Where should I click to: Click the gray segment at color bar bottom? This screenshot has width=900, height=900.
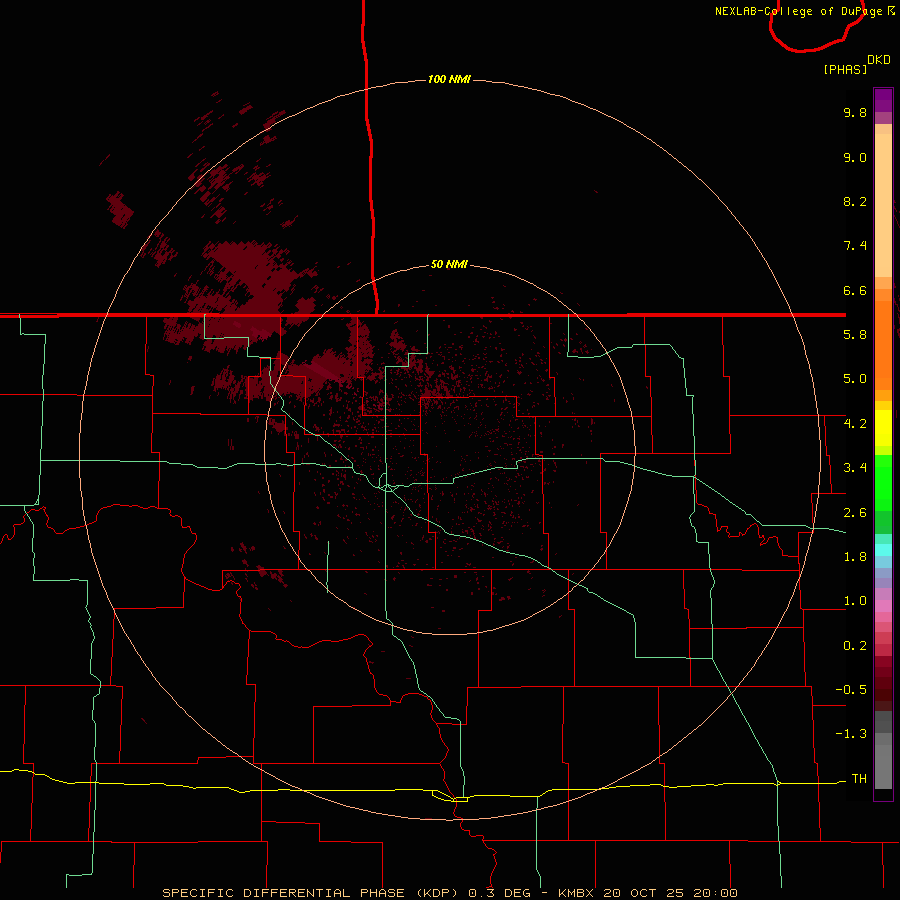pyautogui.click(x=883, y=766)
